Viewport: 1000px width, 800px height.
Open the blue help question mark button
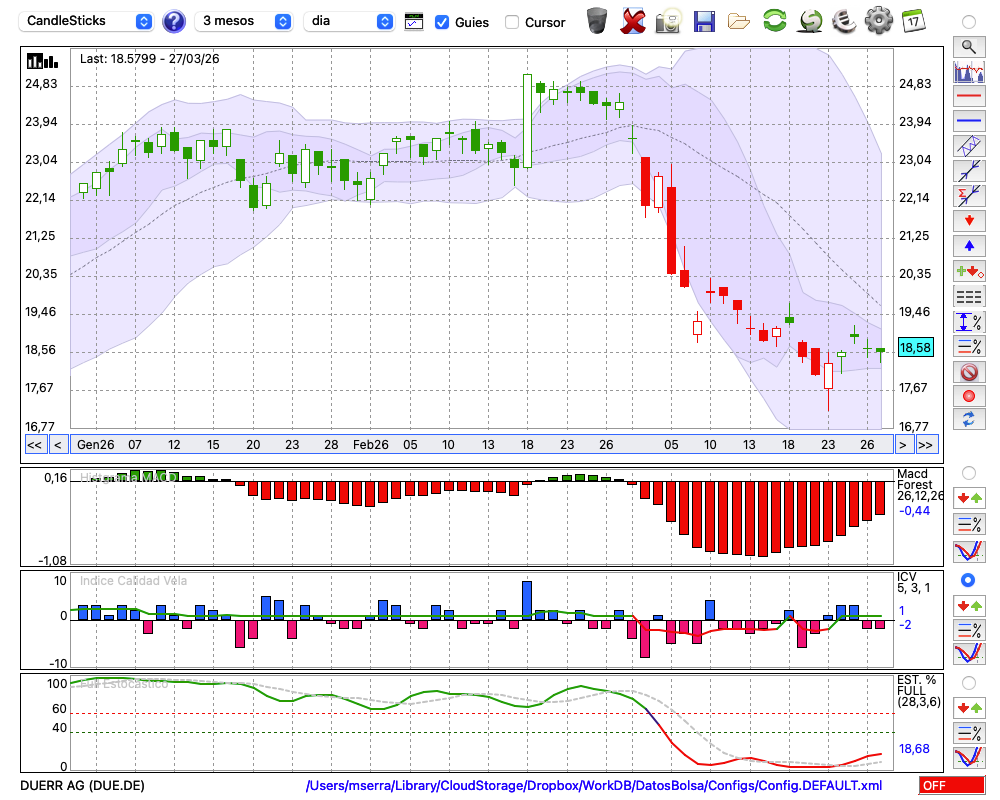[x=173, y=22]
